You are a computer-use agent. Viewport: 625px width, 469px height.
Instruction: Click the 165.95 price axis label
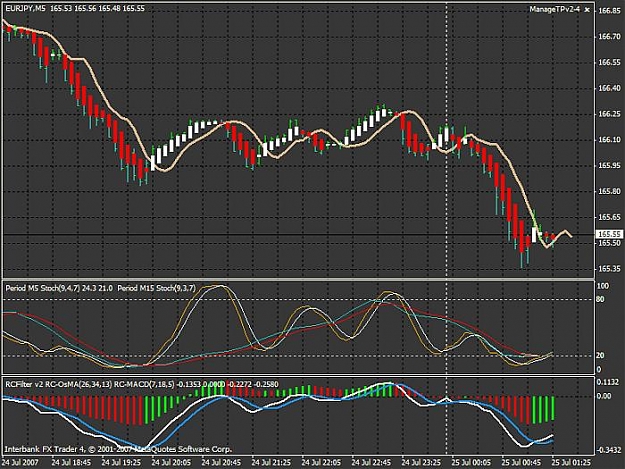(x=609, y=165)
